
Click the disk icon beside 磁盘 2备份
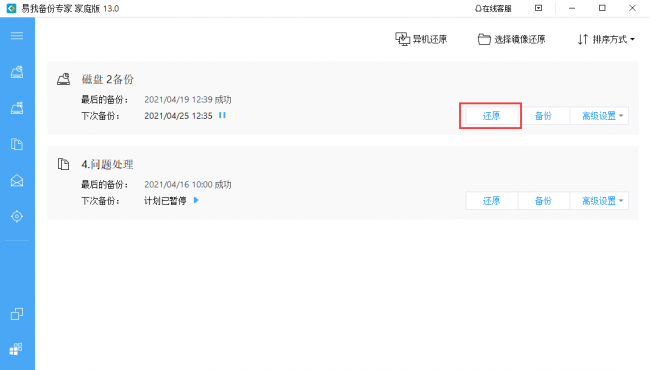pos(63,79)
